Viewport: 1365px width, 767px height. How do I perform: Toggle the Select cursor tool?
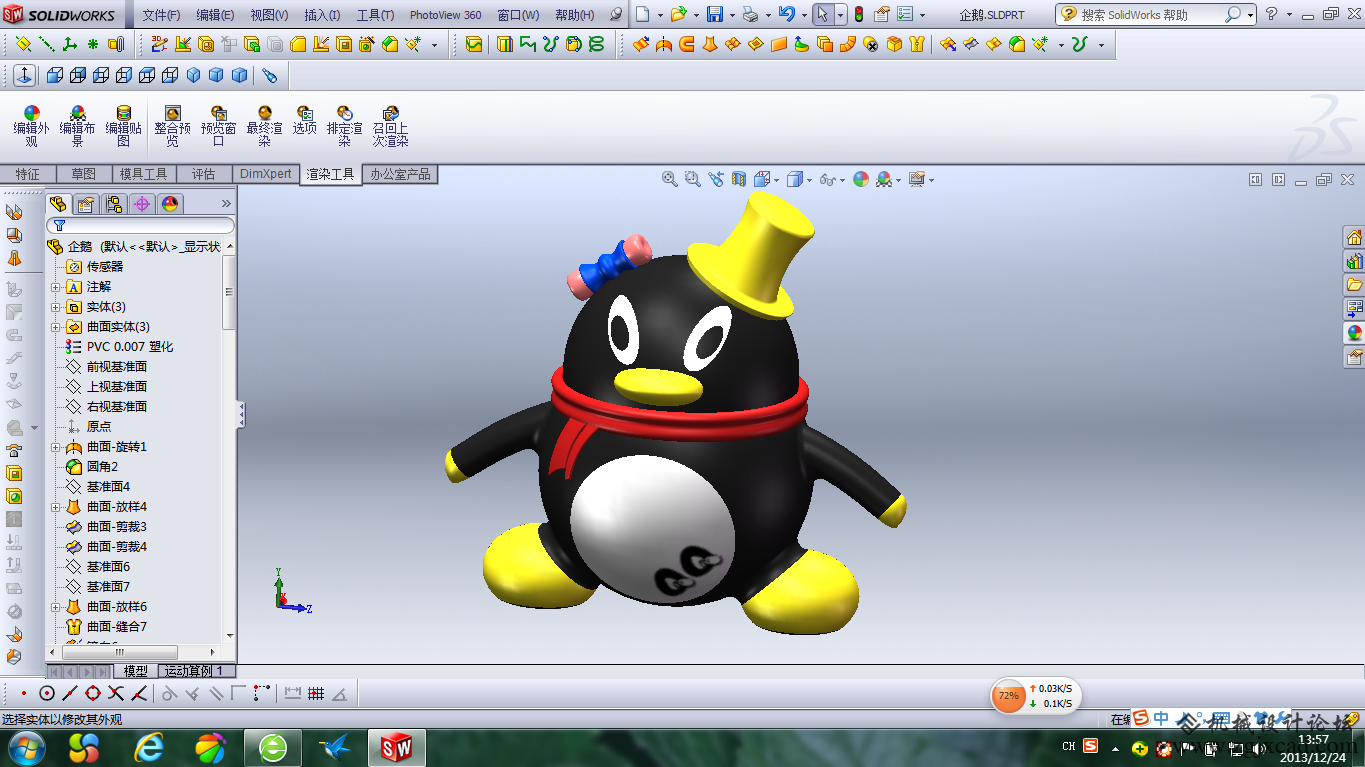(821, 15)
